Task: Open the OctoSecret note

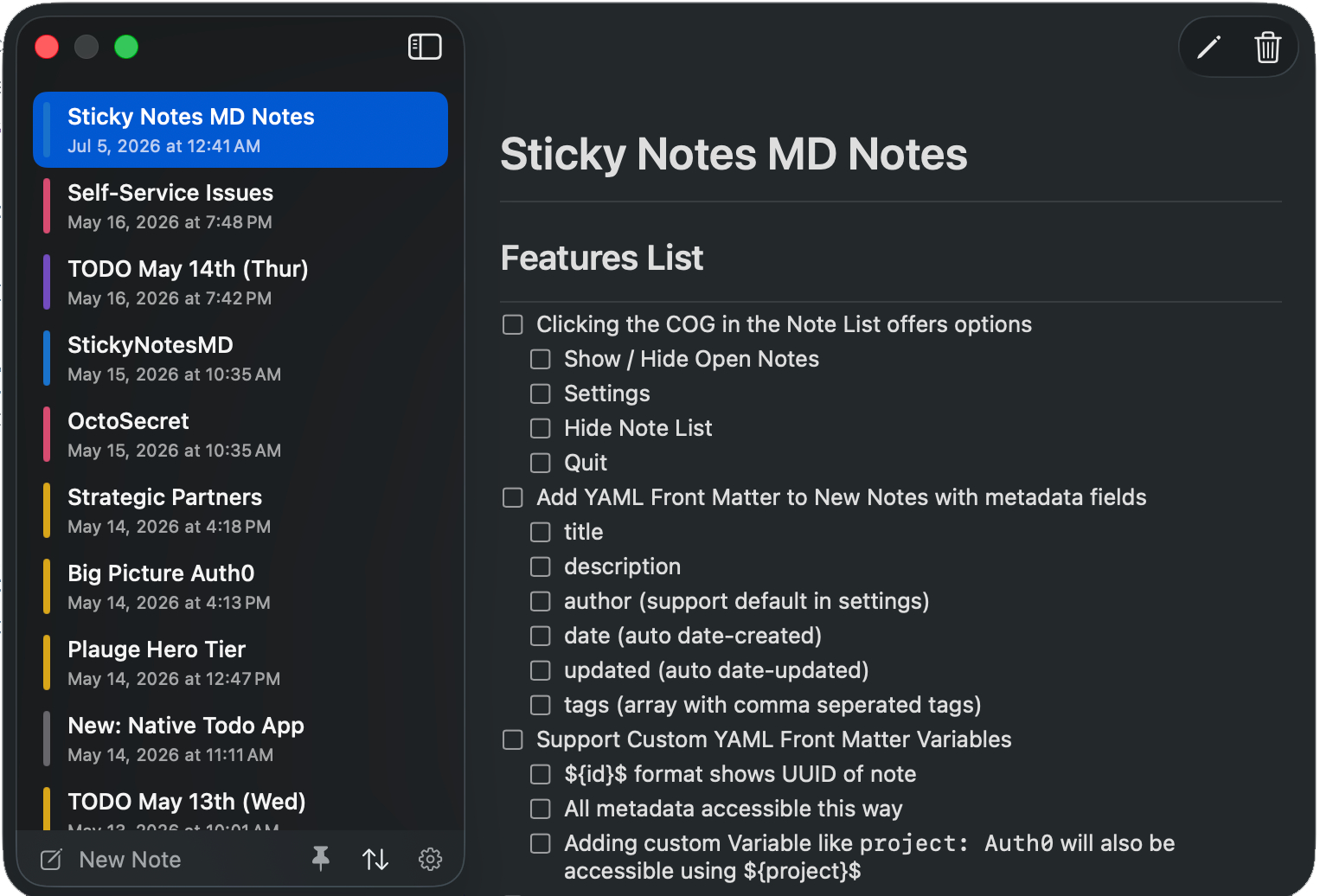Action: pyautogui.click(x=240, y=434)
